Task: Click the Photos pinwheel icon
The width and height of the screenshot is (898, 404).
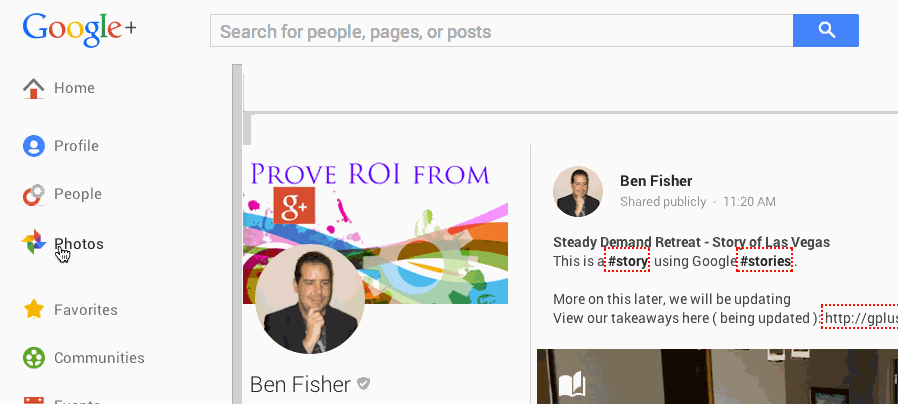Action: [x=34, y=243]
